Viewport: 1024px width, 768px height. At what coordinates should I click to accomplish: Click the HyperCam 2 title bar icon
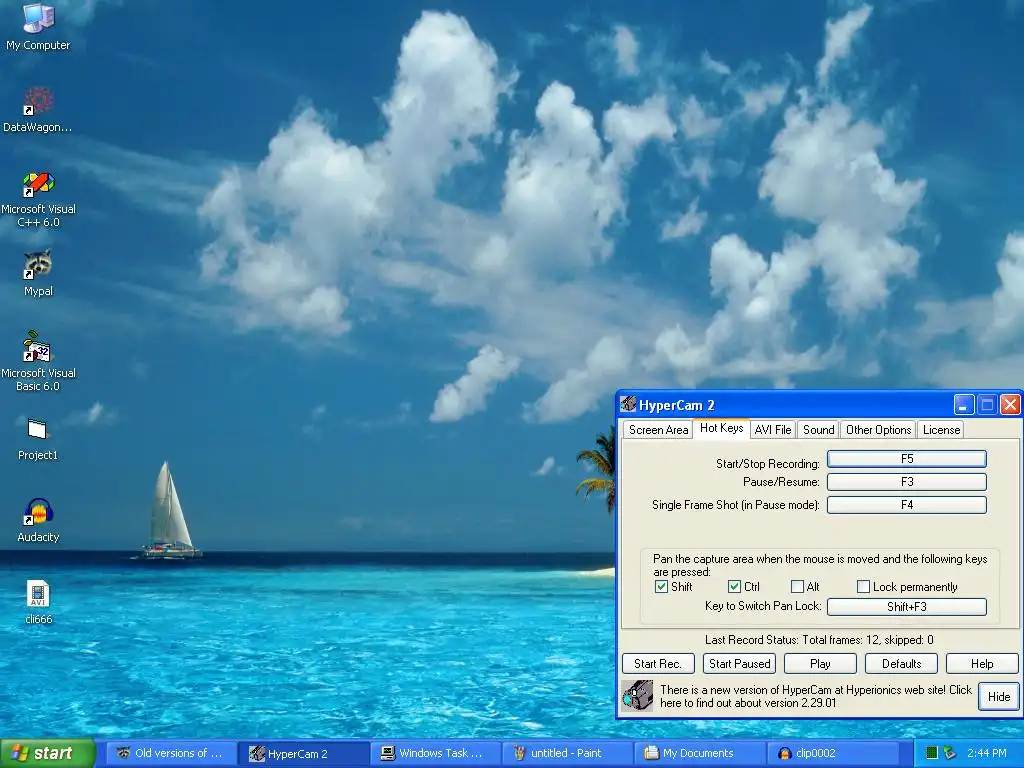tap(628, 404)
